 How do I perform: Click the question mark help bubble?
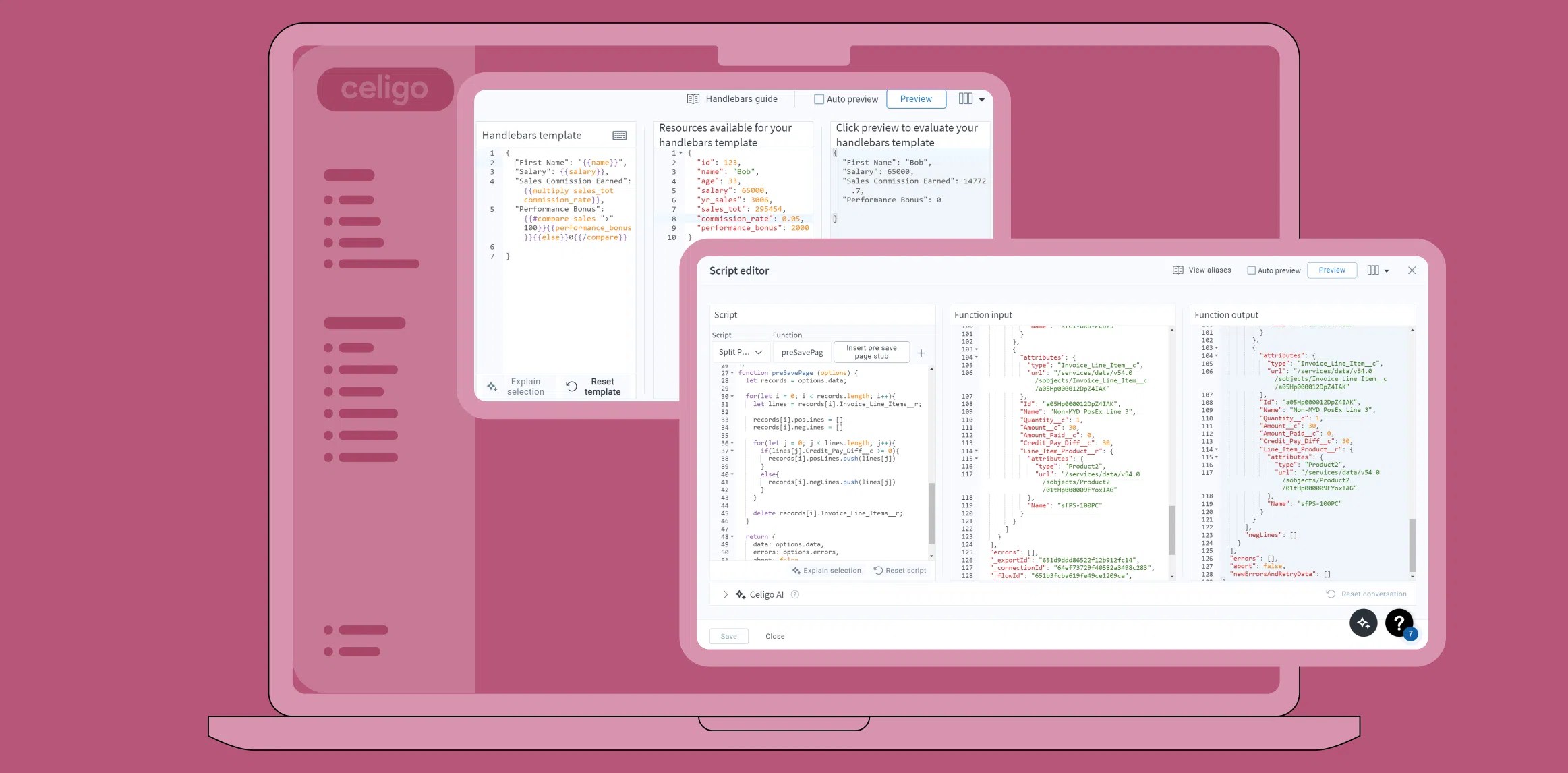1399,623
